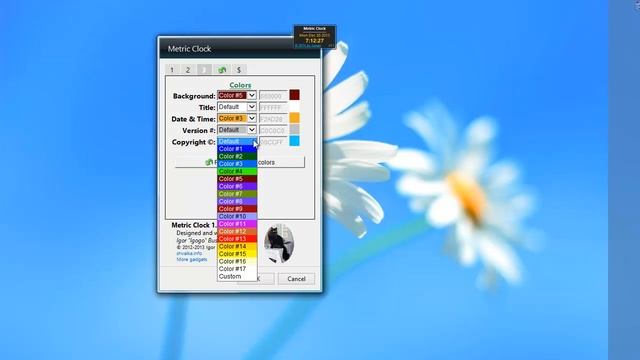Click the Background hex value field

point(273,96)
